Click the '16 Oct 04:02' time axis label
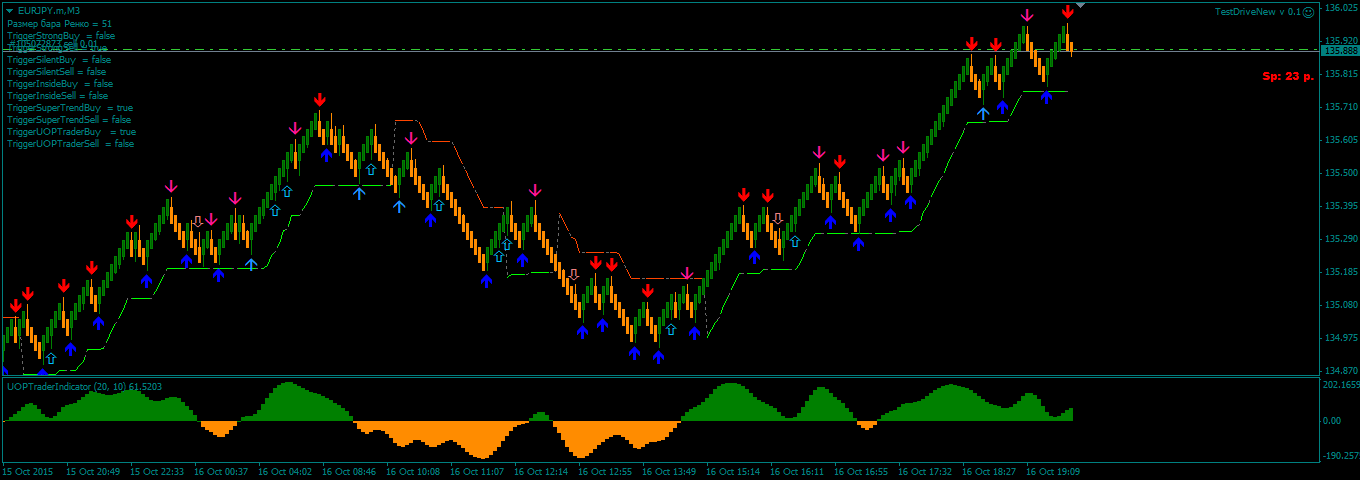 pyautogui.click(x=284, y=471)
